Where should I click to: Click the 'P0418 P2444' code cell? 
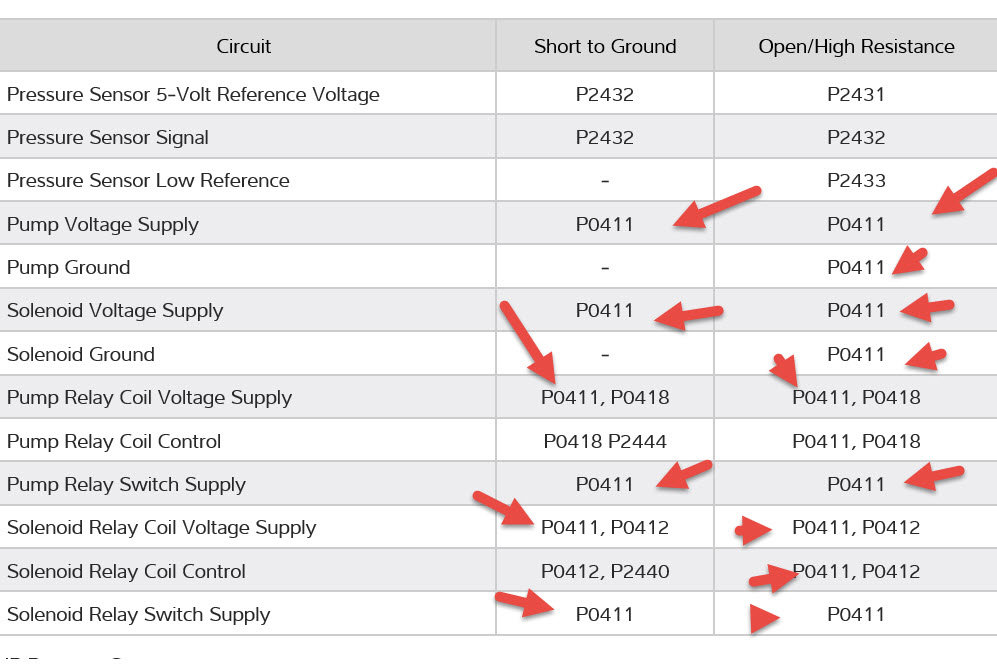(605, 441)
